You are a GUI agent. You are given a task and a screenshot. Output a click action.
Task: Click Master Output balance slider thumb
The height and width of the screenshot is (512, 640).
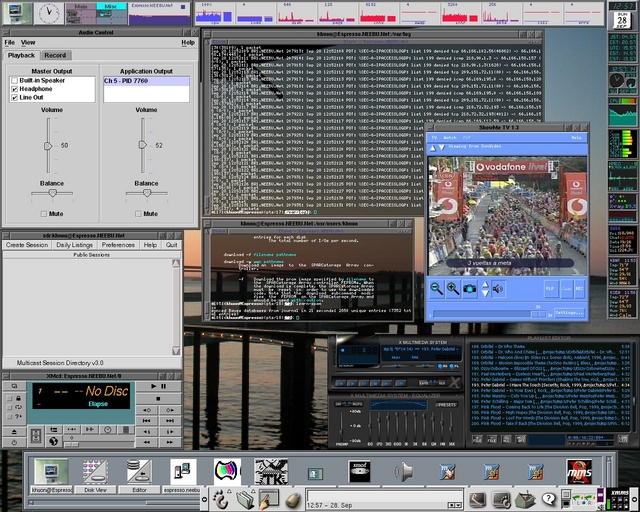point(52,193)
